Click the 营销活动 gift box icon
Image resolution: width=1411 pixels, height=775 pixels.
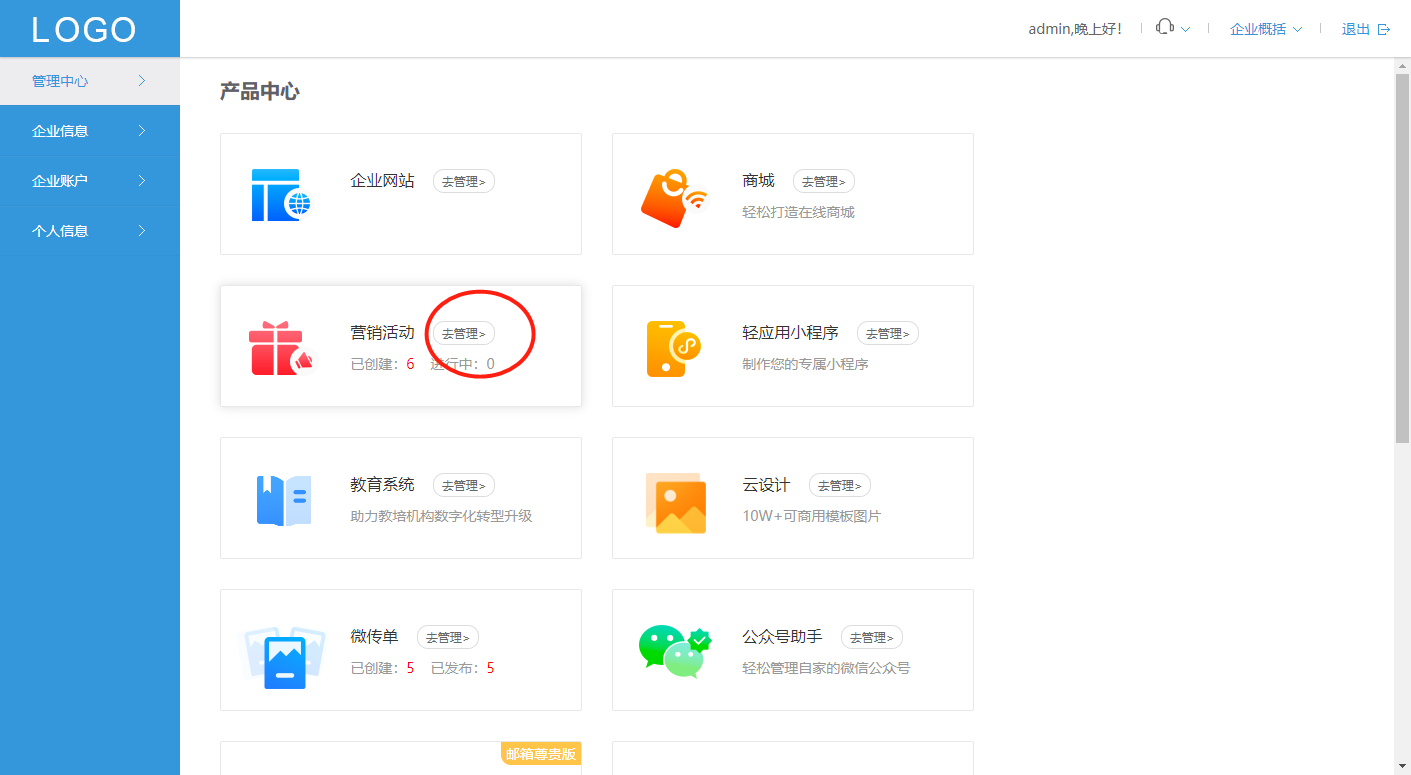point(281,348)
